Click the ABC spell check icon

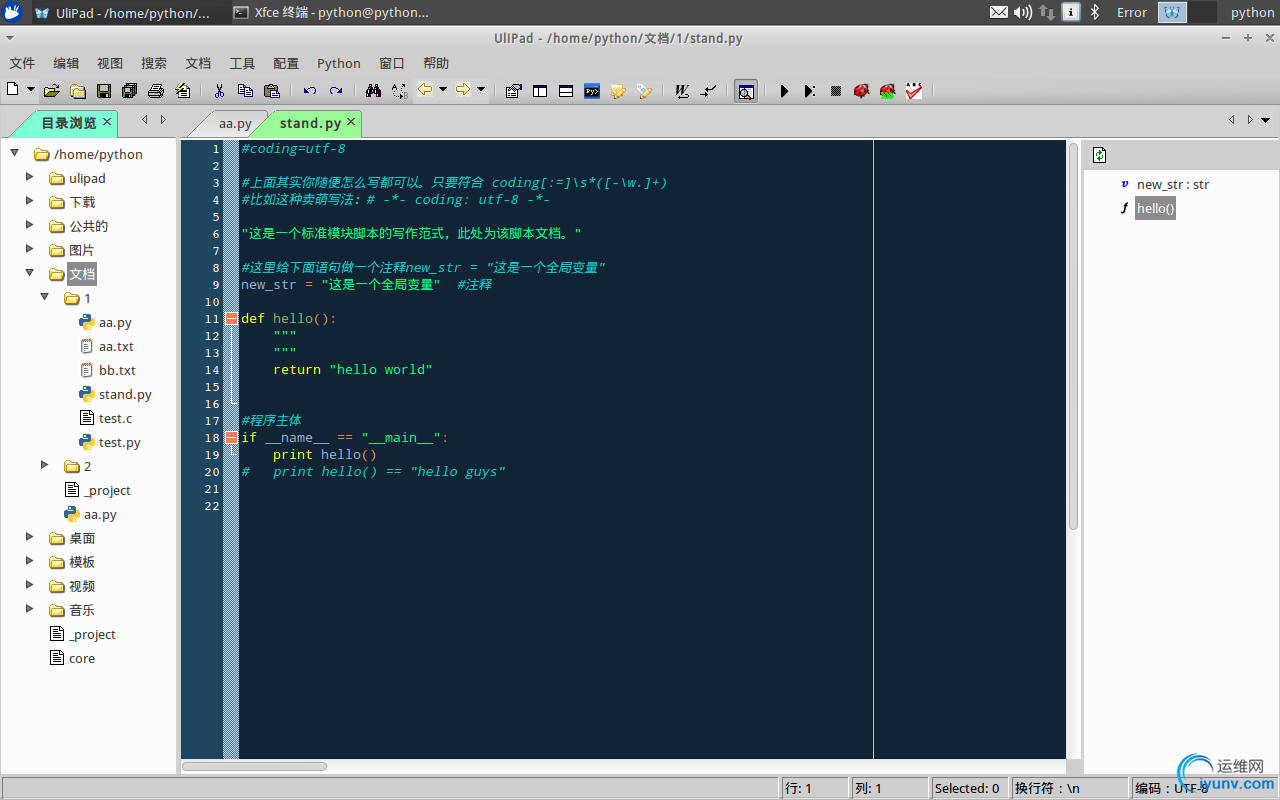click(x=914, y=91)
